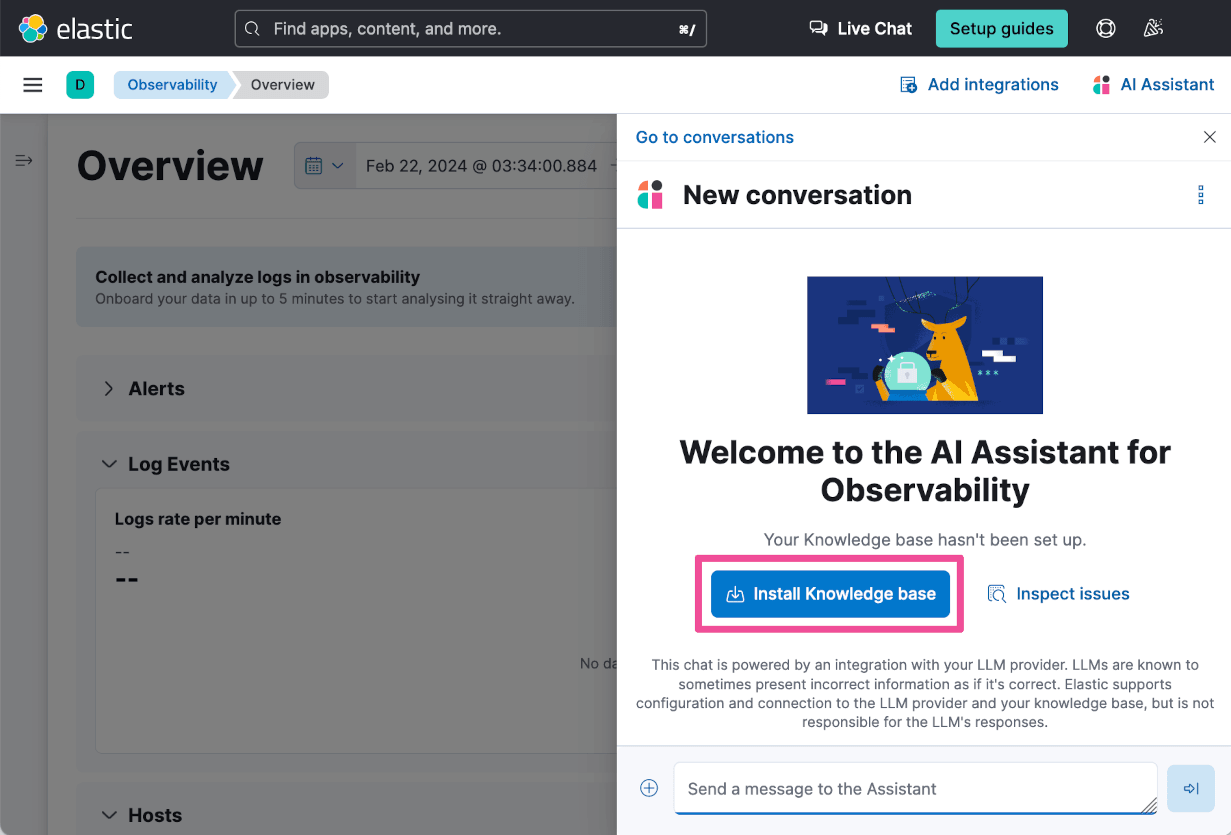Click the help life-ring icon
The width and height of the screenshot is (1231, 835).
[x=1105, y=28]
